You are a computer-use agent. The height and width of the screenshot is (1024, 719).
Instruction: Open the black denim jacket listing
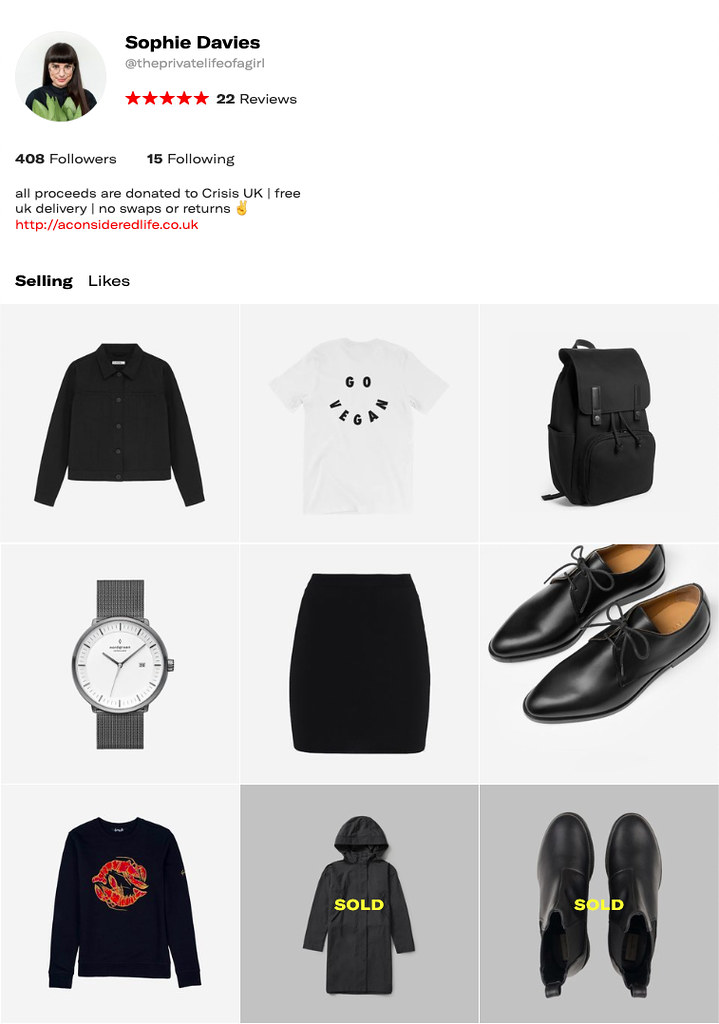[x=120, y=423]
